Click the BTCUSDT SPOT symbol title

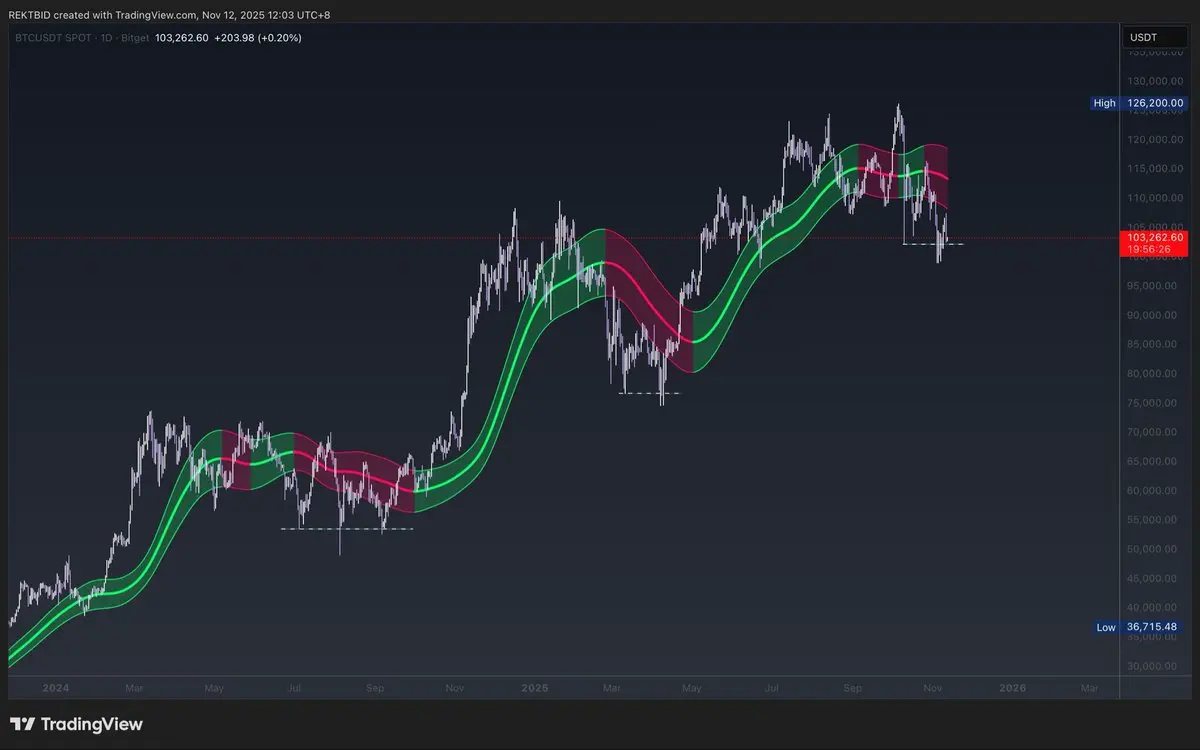(x=52, y=37)
